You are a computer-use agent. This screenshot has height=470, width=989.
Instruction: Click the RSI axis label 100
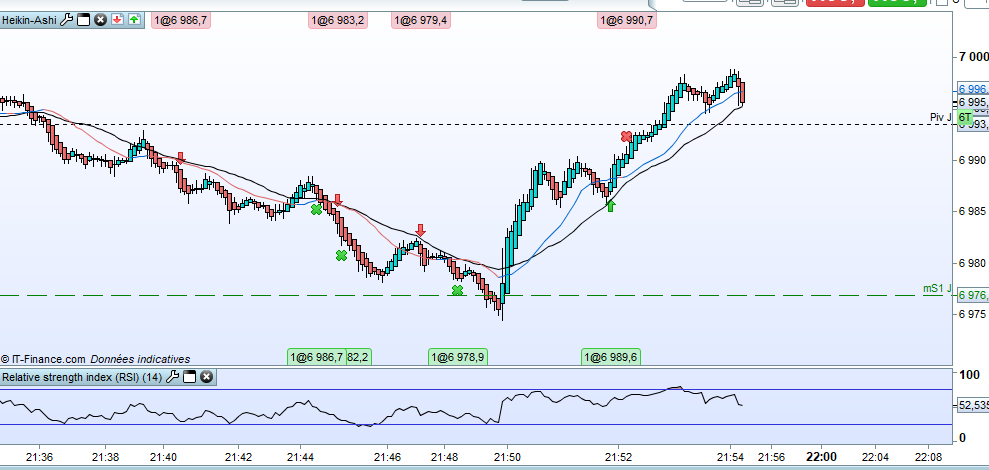[x=967, y=375]
